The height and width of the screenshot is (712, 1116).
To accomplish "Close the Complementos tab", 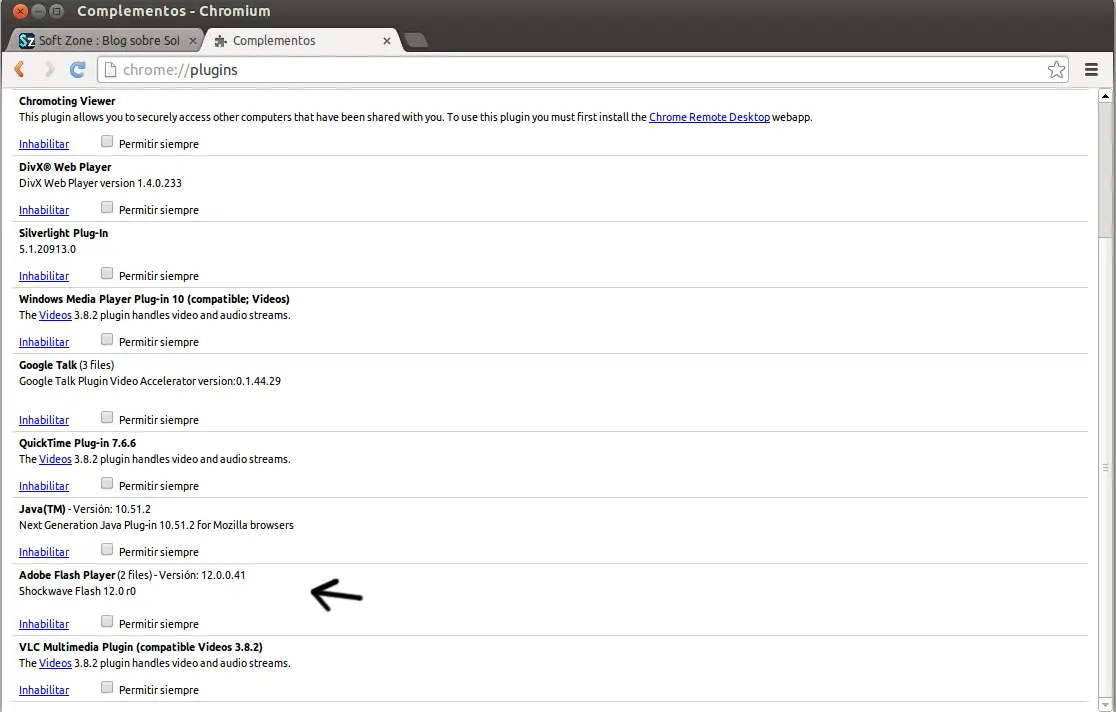I will 387,41.
